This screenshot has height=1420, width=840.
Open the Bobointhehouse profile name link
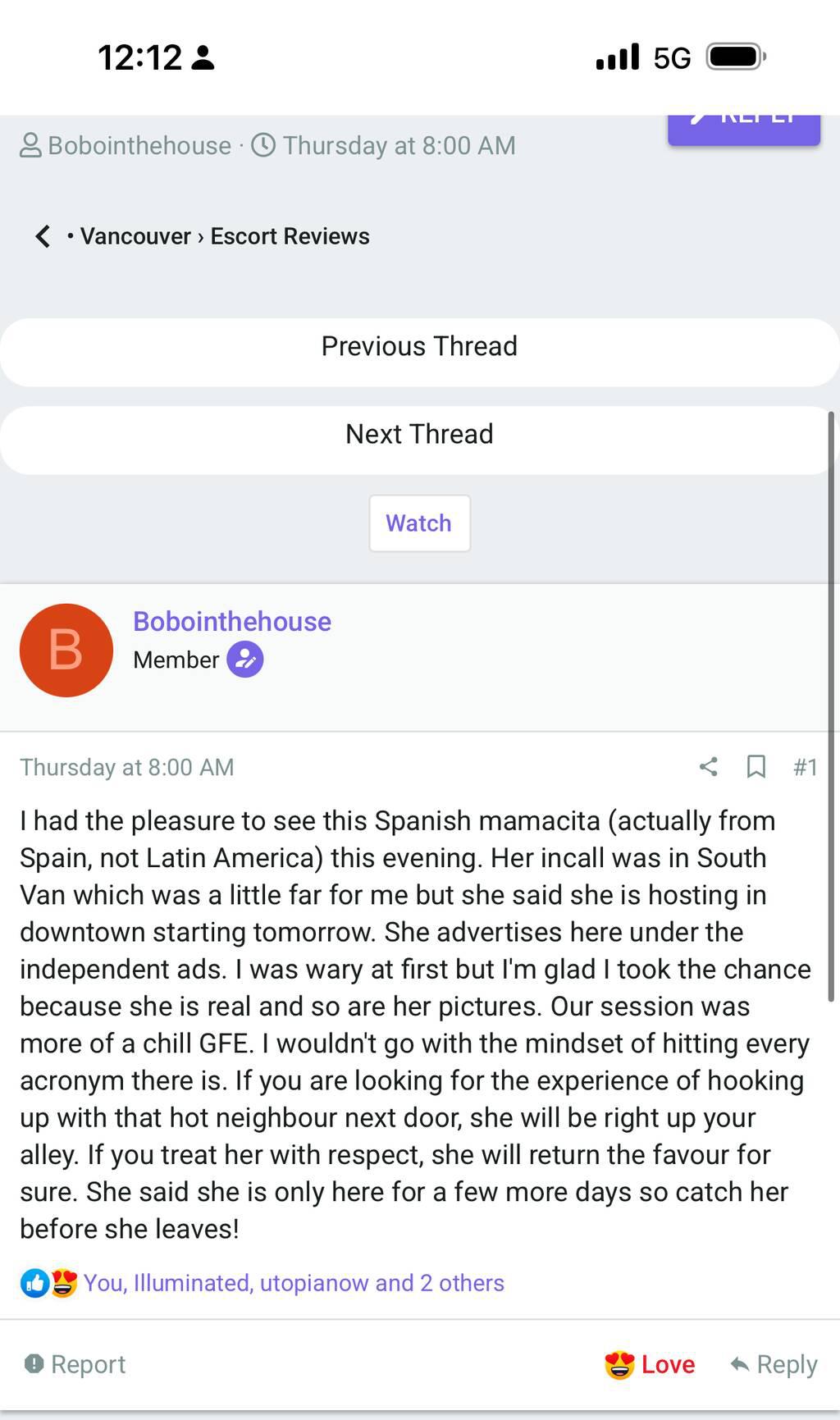pos(232,622)
